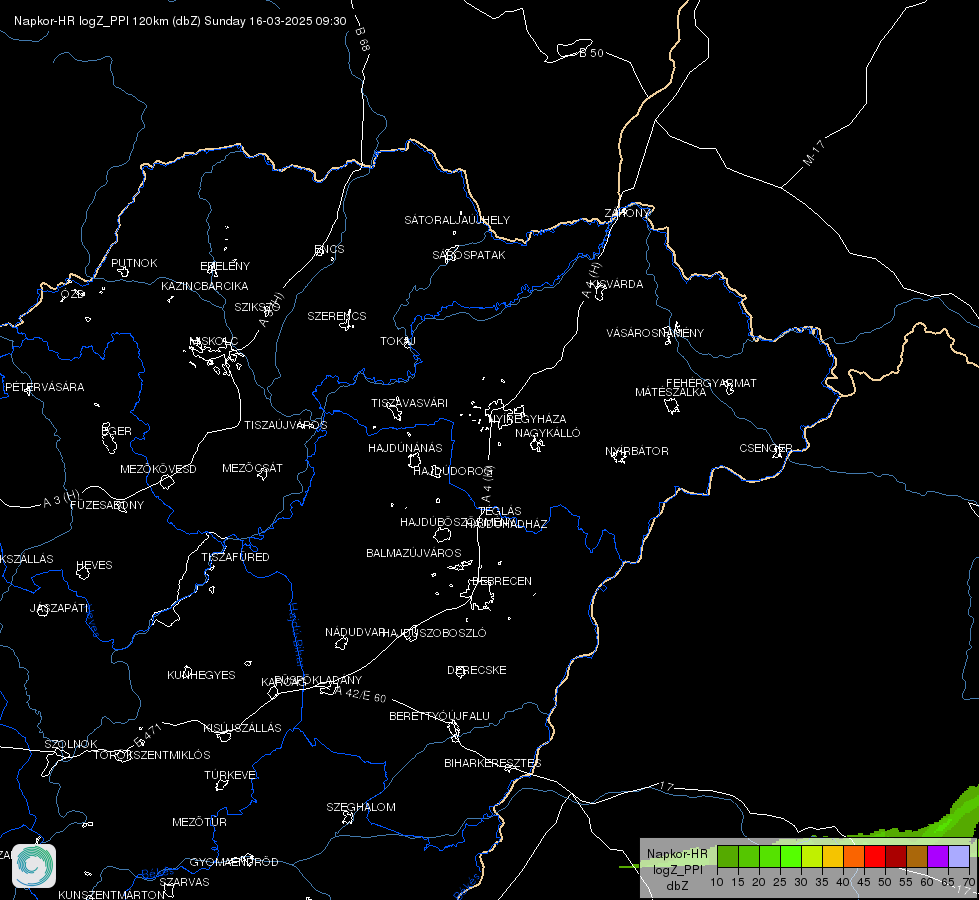The image size is (979, 900).
Task: Click the MEZŐKÖVESD town label
Action: pos(159,469)
